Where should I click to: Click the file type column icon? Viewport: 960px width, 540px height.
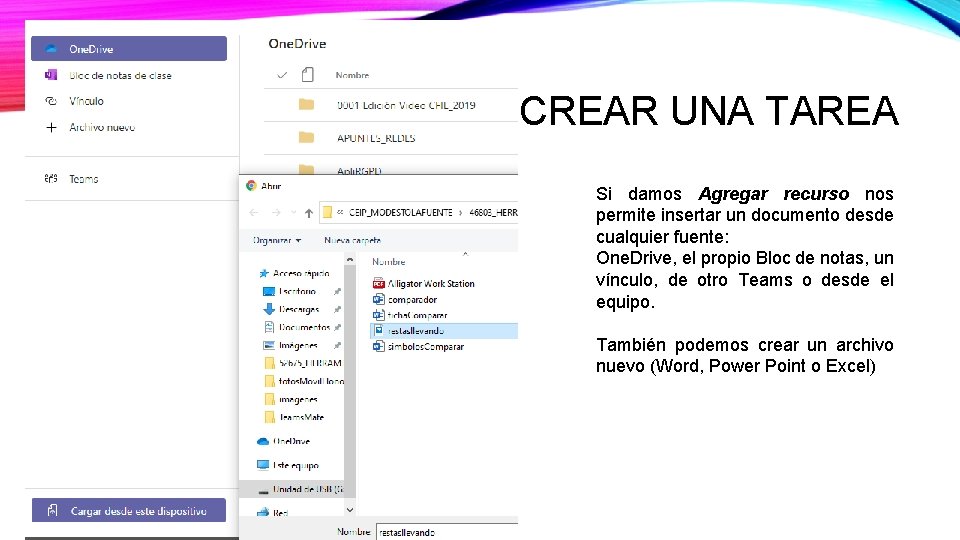coord(308,75)
